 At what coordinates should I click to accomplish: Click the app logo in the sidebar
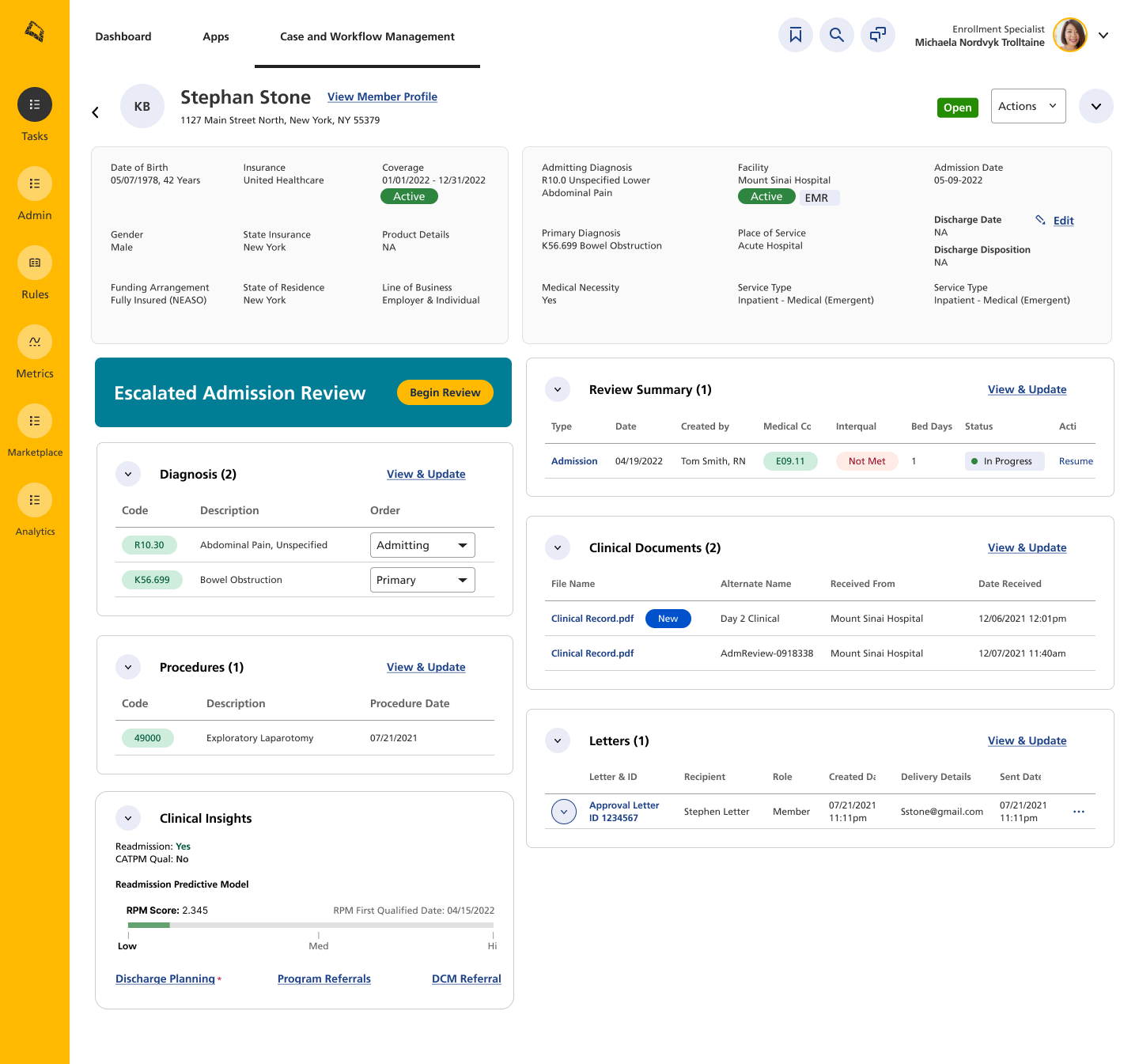[34, 32]
